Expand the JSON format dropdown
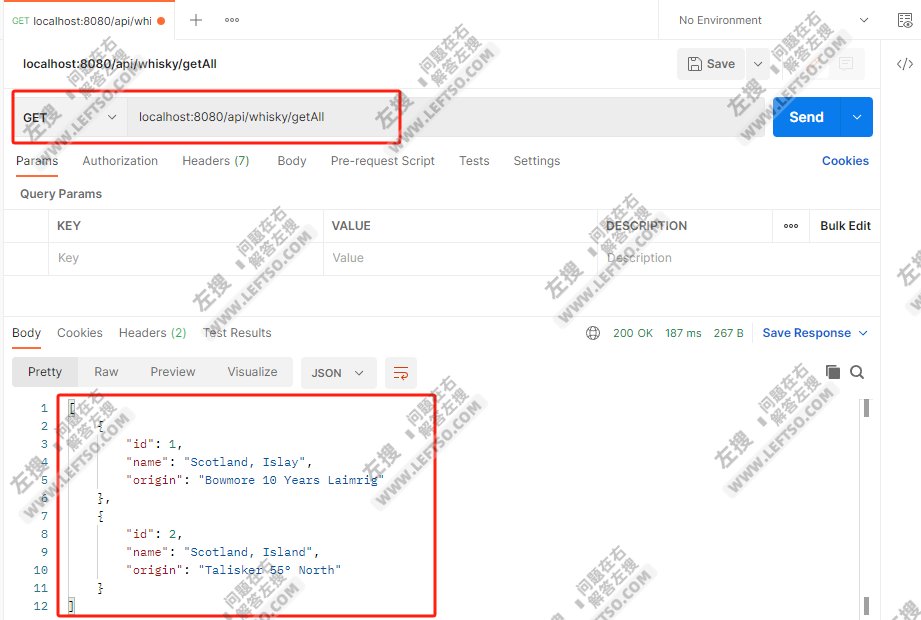The image size is (921, 620). [338, 373]
